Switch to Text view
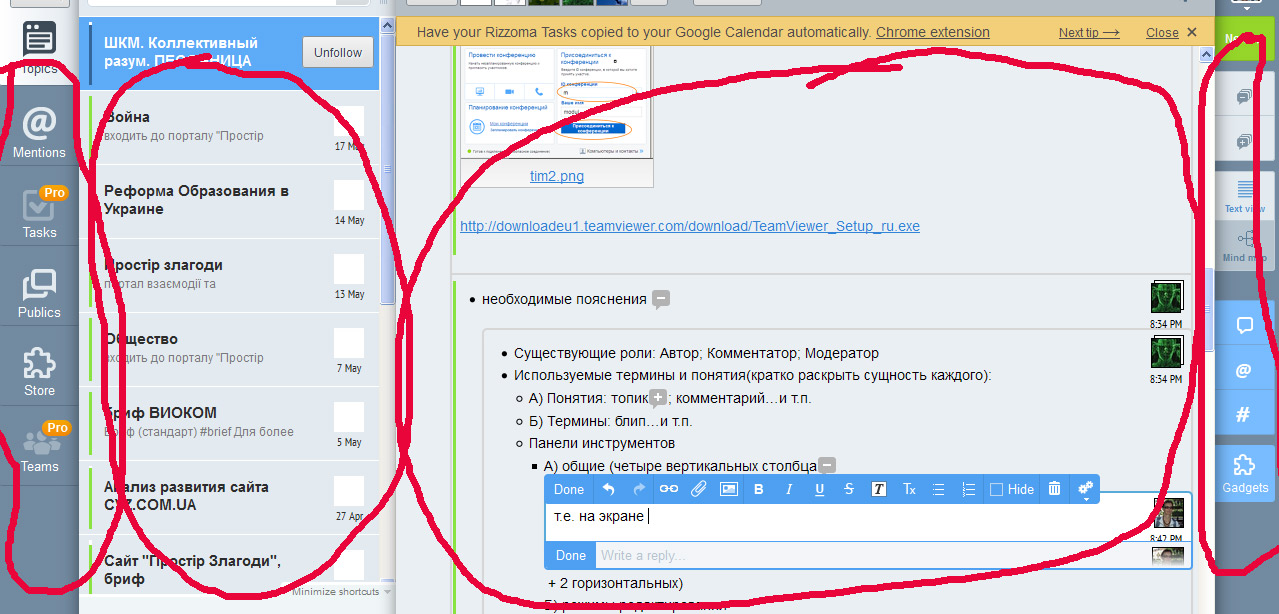The height and width of the screenshot is (614, 1279). pyautogui.click(x=1245, y=196)
